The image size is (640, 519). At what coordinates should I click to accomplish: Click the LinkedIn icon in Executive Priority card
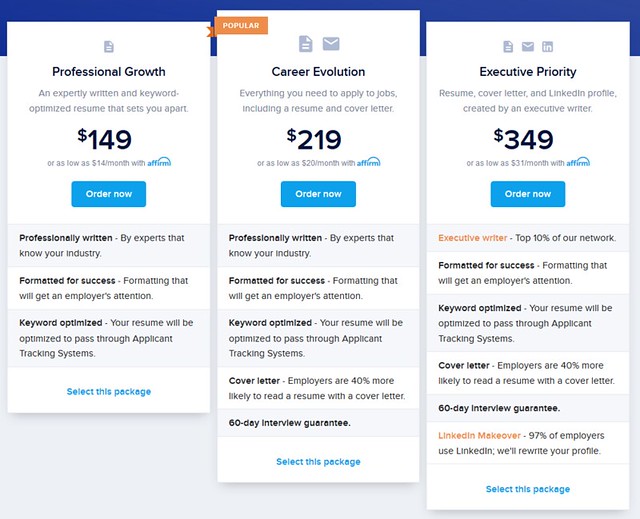coord(547,47)
